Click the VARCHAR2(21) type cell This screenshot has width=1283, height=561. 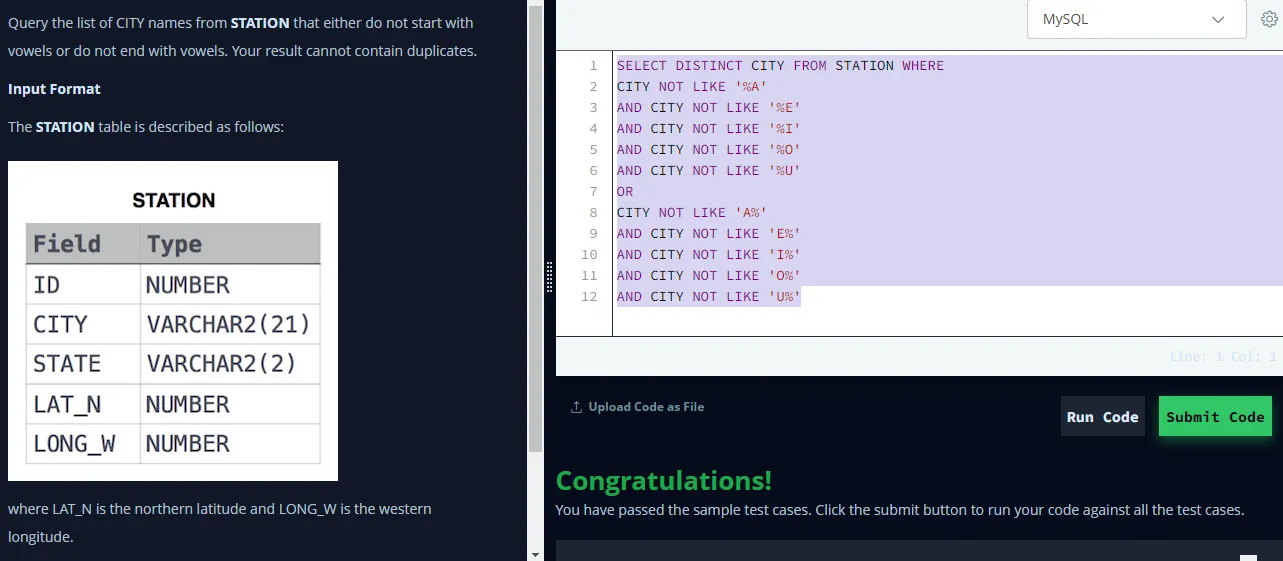(229, 324)
